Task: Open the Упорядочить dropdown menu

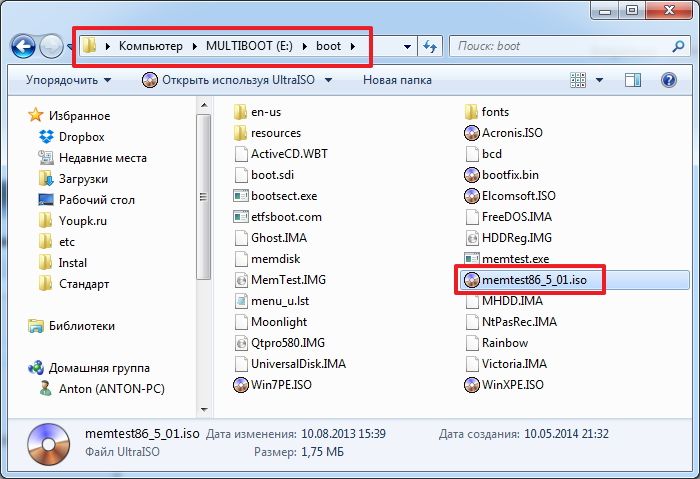Action: (x=69, y=79)
